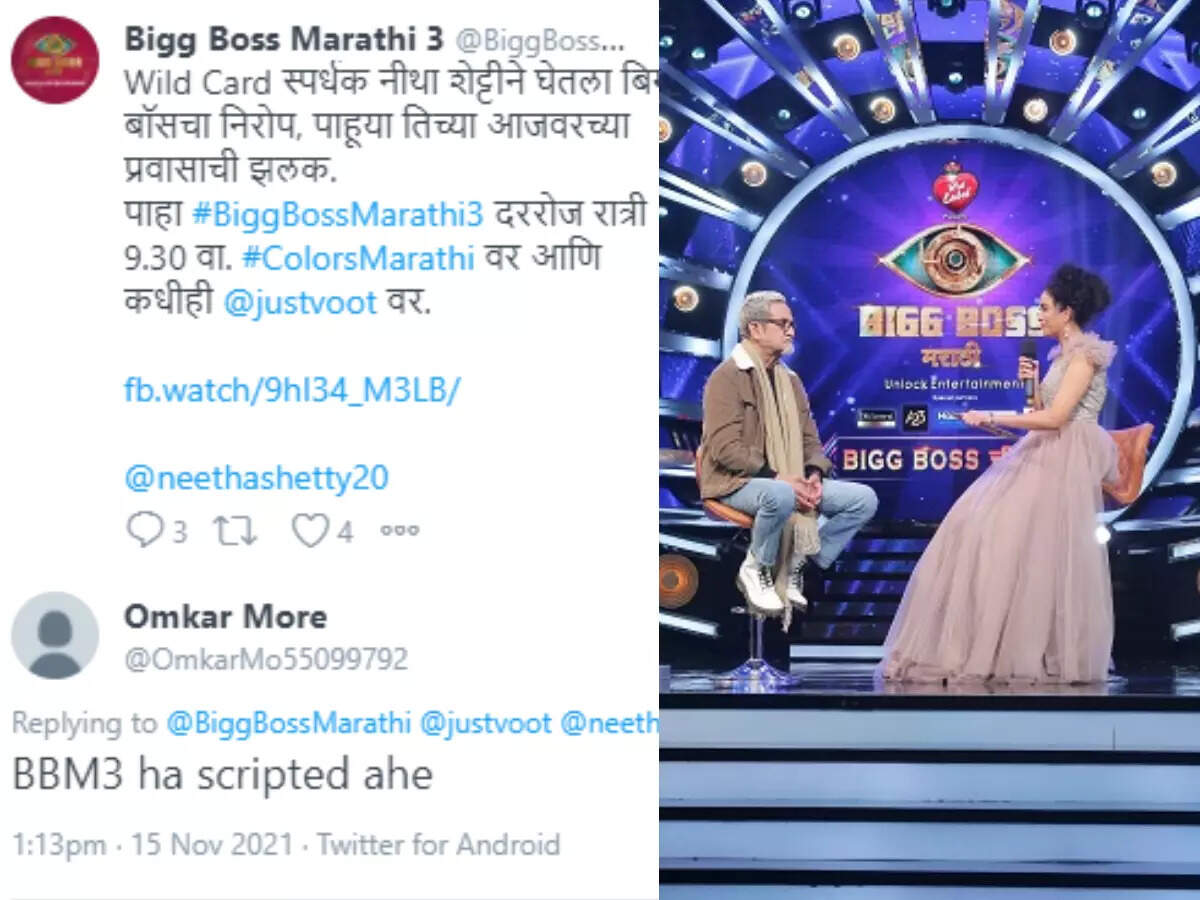Open the #ColorsMarathi hashtag

[x=357, y=258]
